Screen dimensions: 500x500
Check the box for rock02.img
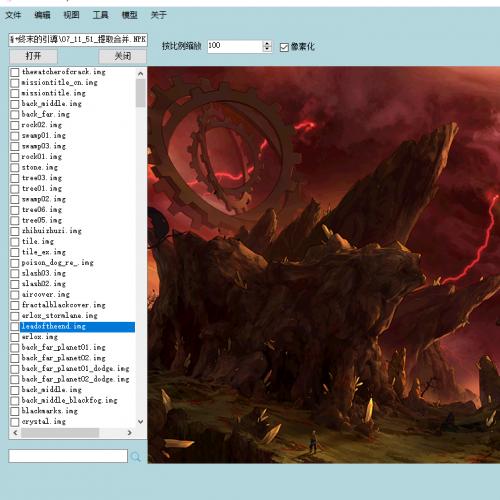pos(15,125)
